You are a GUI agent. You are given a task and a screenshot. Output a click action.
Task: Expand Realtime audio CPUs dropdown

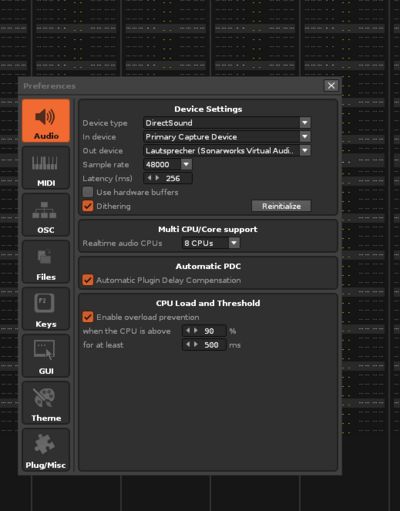coord(234,243)
